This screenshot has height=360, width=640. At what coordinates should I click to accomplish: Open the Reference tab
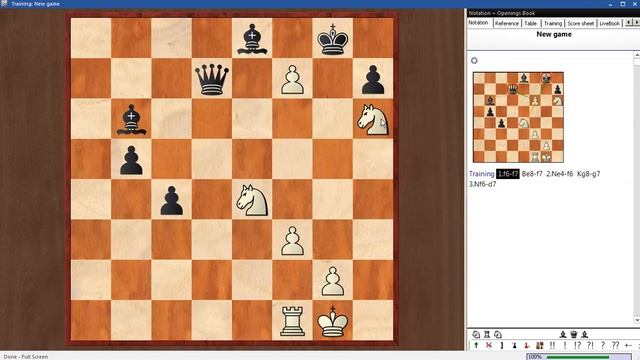click(x=507, y=24)
